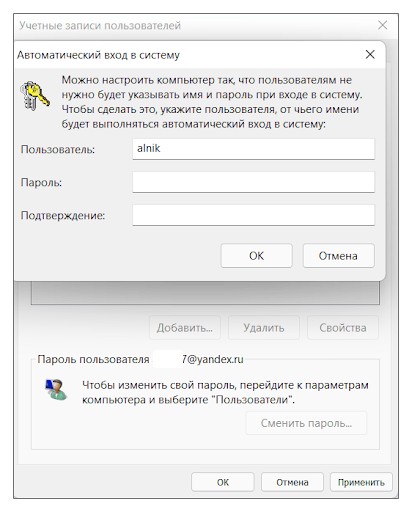Screen dimensions: 412x512
Task: Open Свойства of the selected user
Action: pyautogui.click(x=343, y=328)
